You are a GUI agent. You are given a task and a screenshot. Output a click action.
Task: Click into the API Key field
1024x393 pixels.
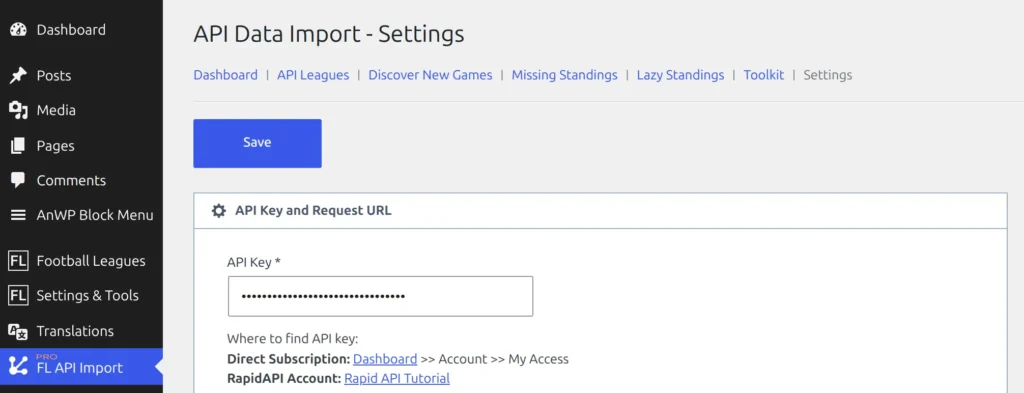click(380, 296)
